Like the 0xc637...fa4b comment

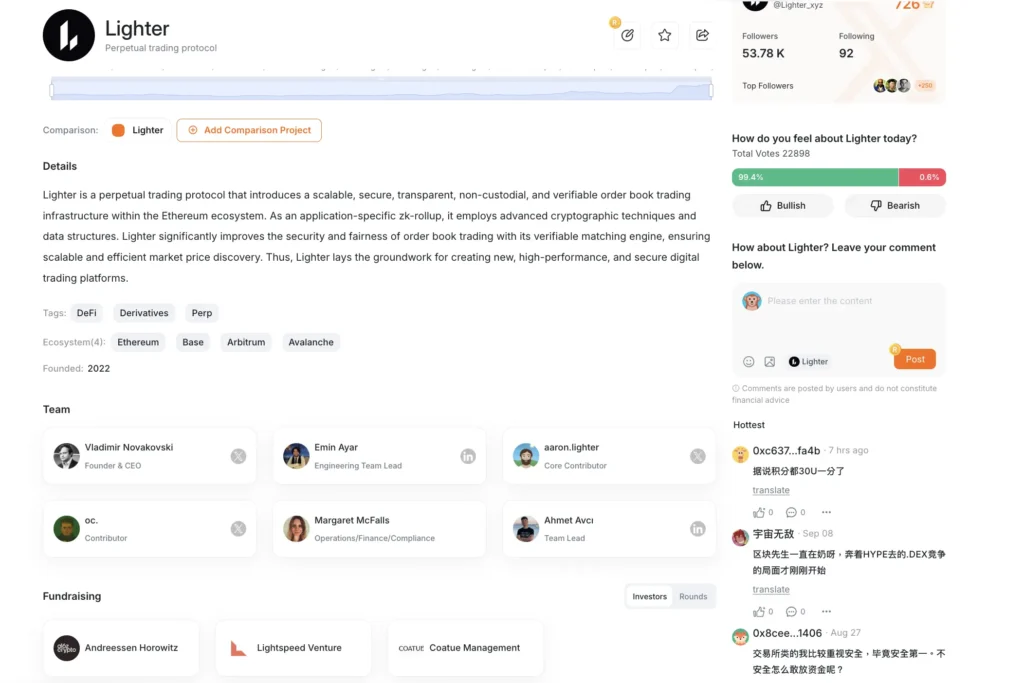758,513
